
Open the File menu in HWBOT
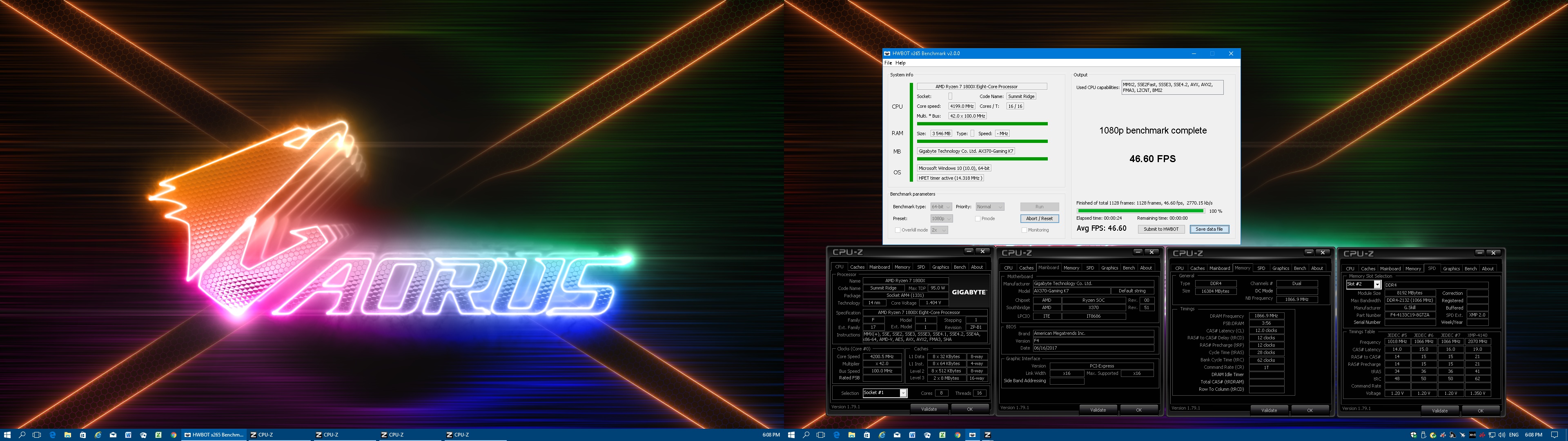click(x=888, y=63)
